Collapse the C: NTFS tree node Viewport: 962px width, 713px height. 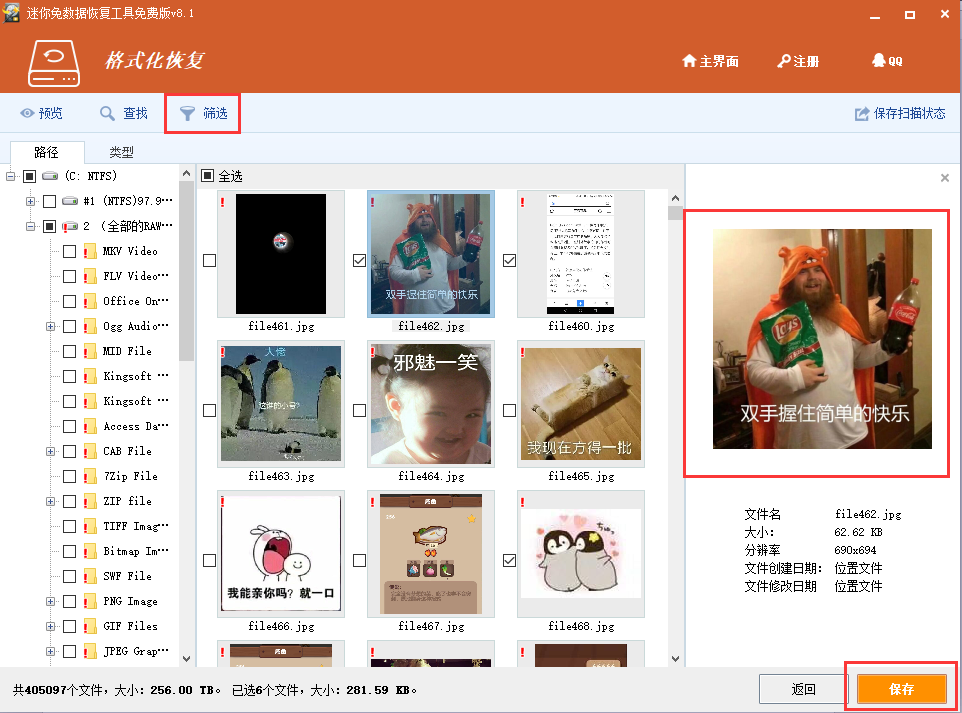pyautogui.click(x=10, y=177)
